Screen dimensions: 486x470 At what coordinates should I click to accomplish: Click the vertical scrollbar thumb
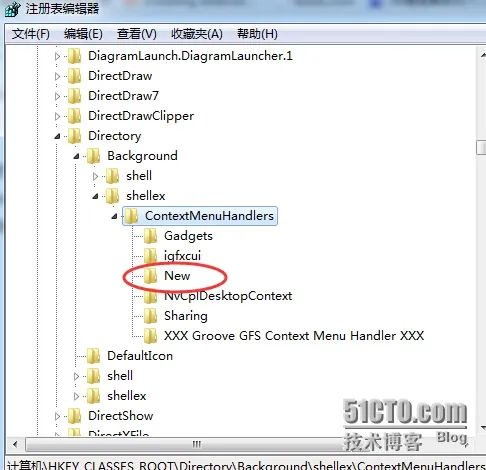coord(481,147)
